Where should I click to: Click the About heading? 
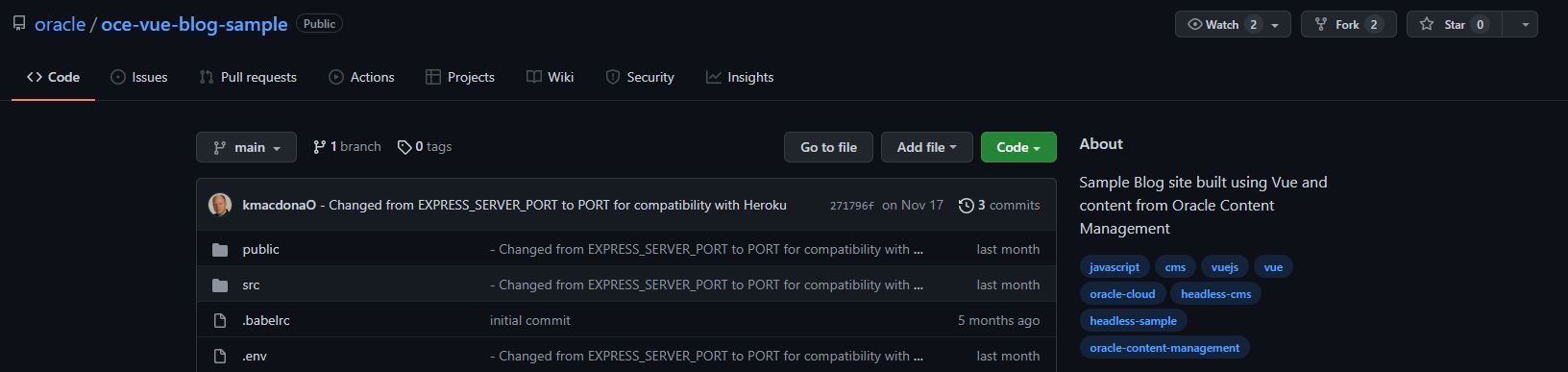(x=1101, y=143)
